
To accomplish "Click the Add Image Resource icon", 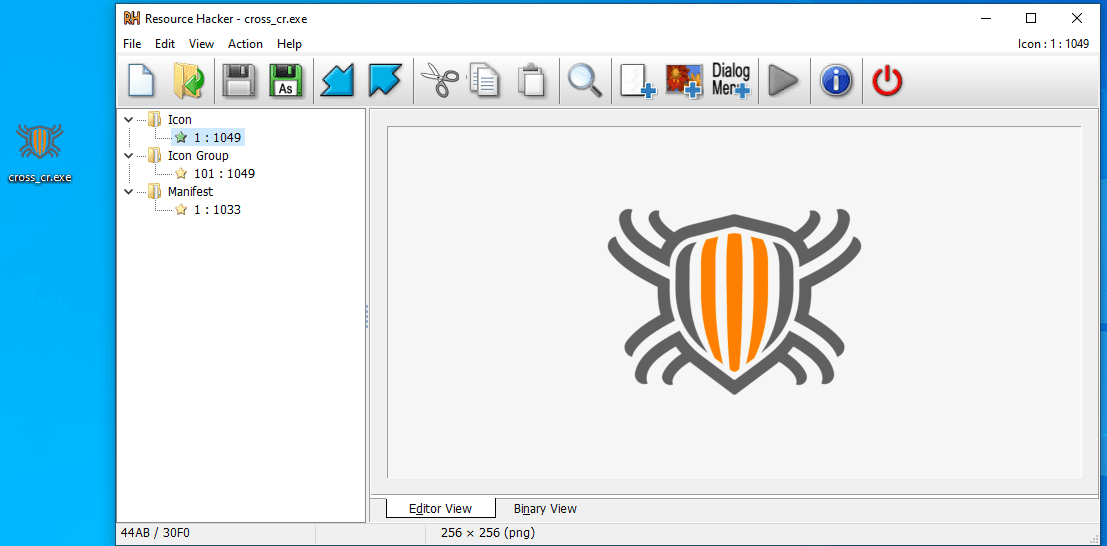I will point(685,80).
